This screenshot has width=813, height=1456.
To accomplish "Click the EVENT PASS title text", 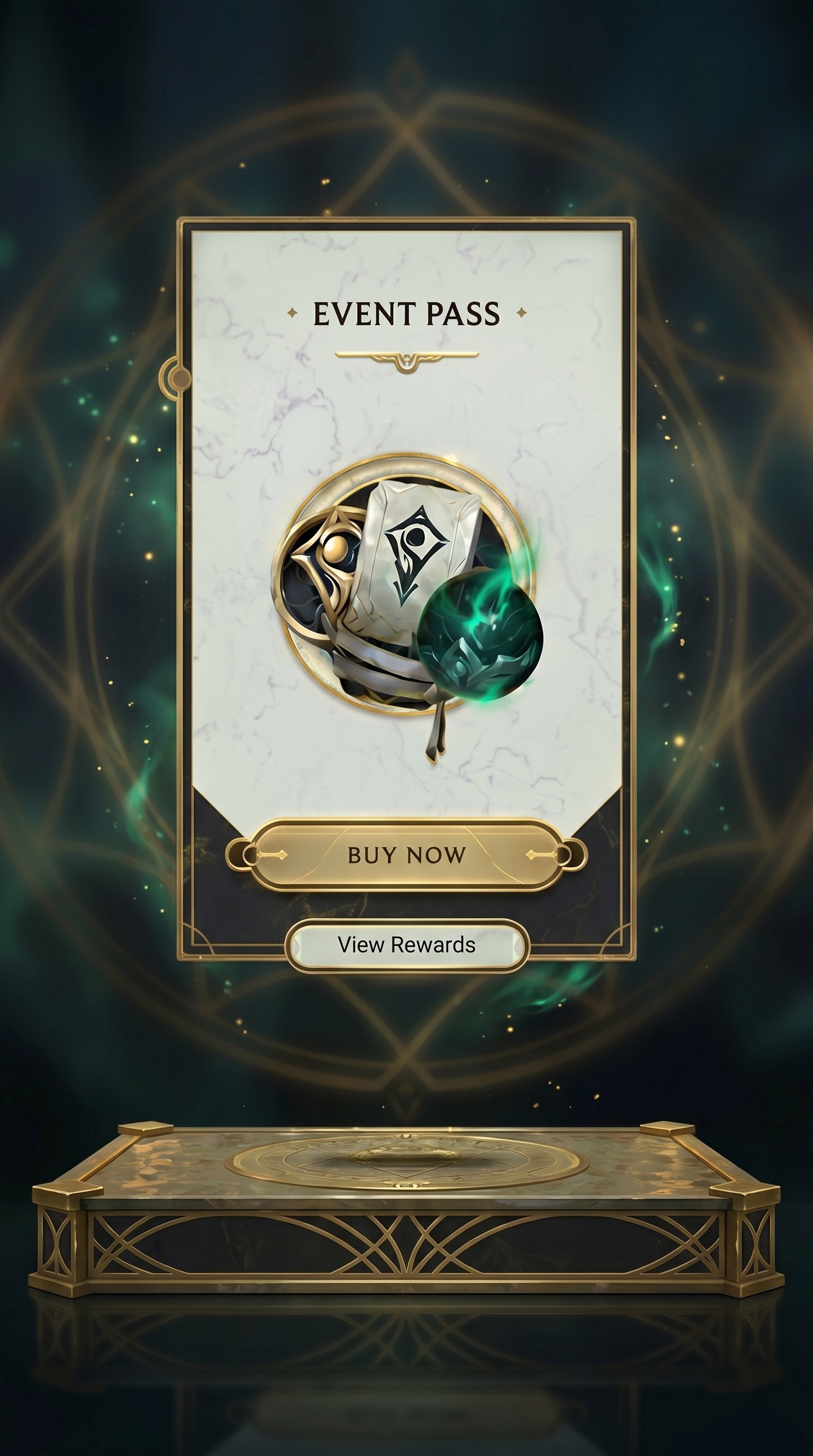I will 406,314.
